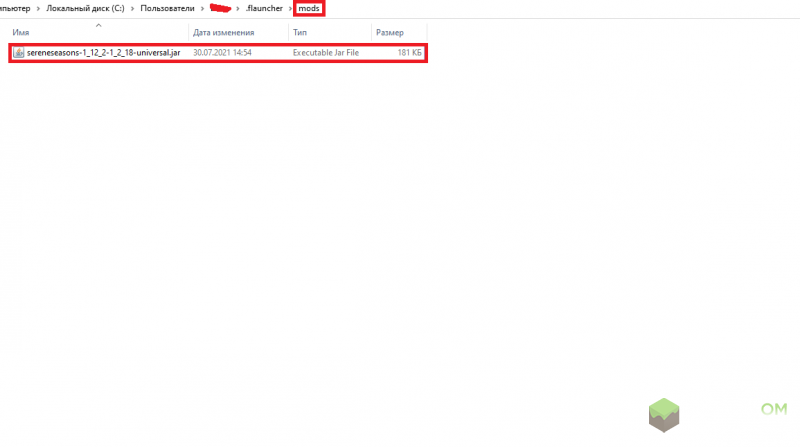Select the sereneseasons-1_12_2-1_2_18-universal.jar file name
The width and height of the screenshot is (800, 447).
pyautogui.click(x=103, y=52)
